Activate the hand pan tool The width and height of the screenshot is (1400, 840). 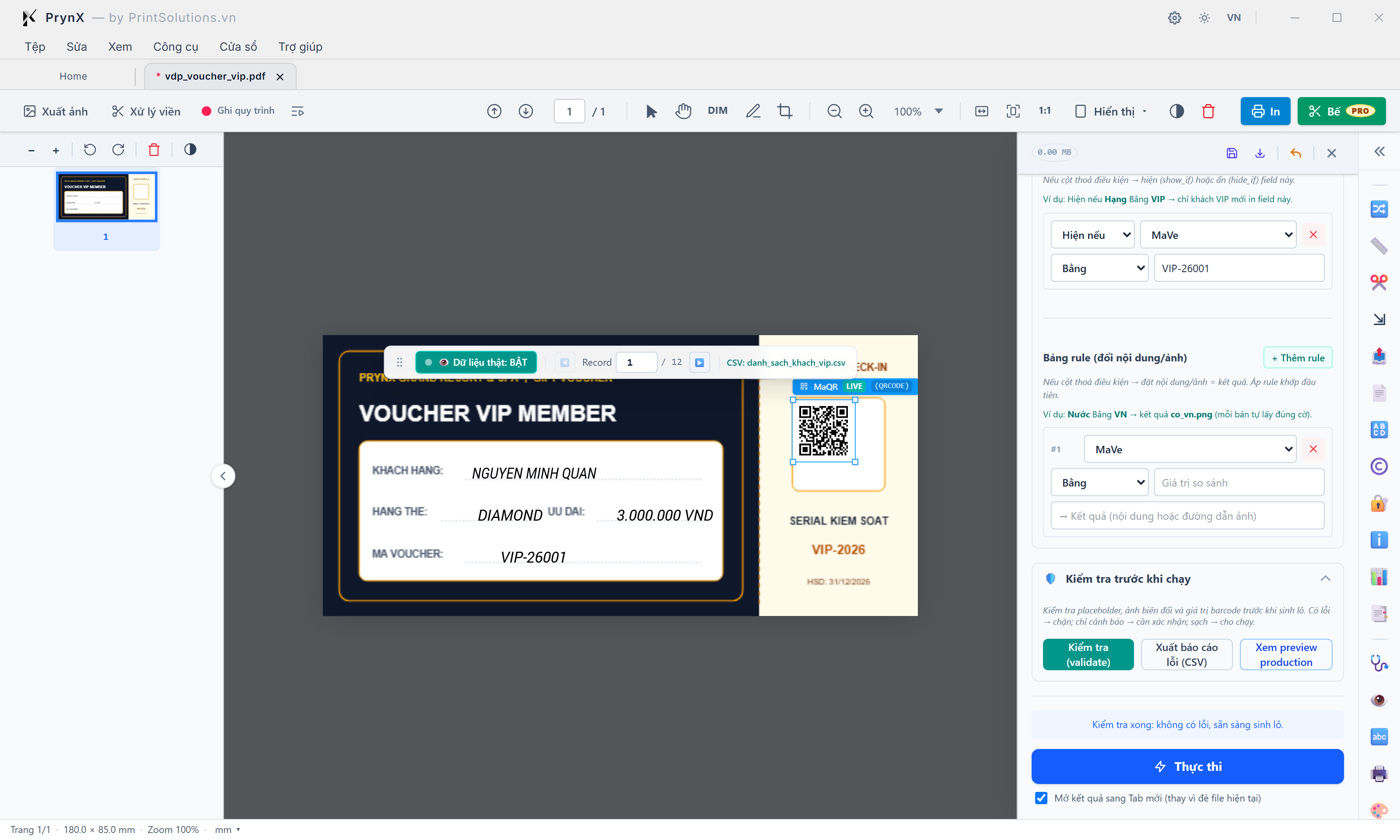[x=683, y=112]
